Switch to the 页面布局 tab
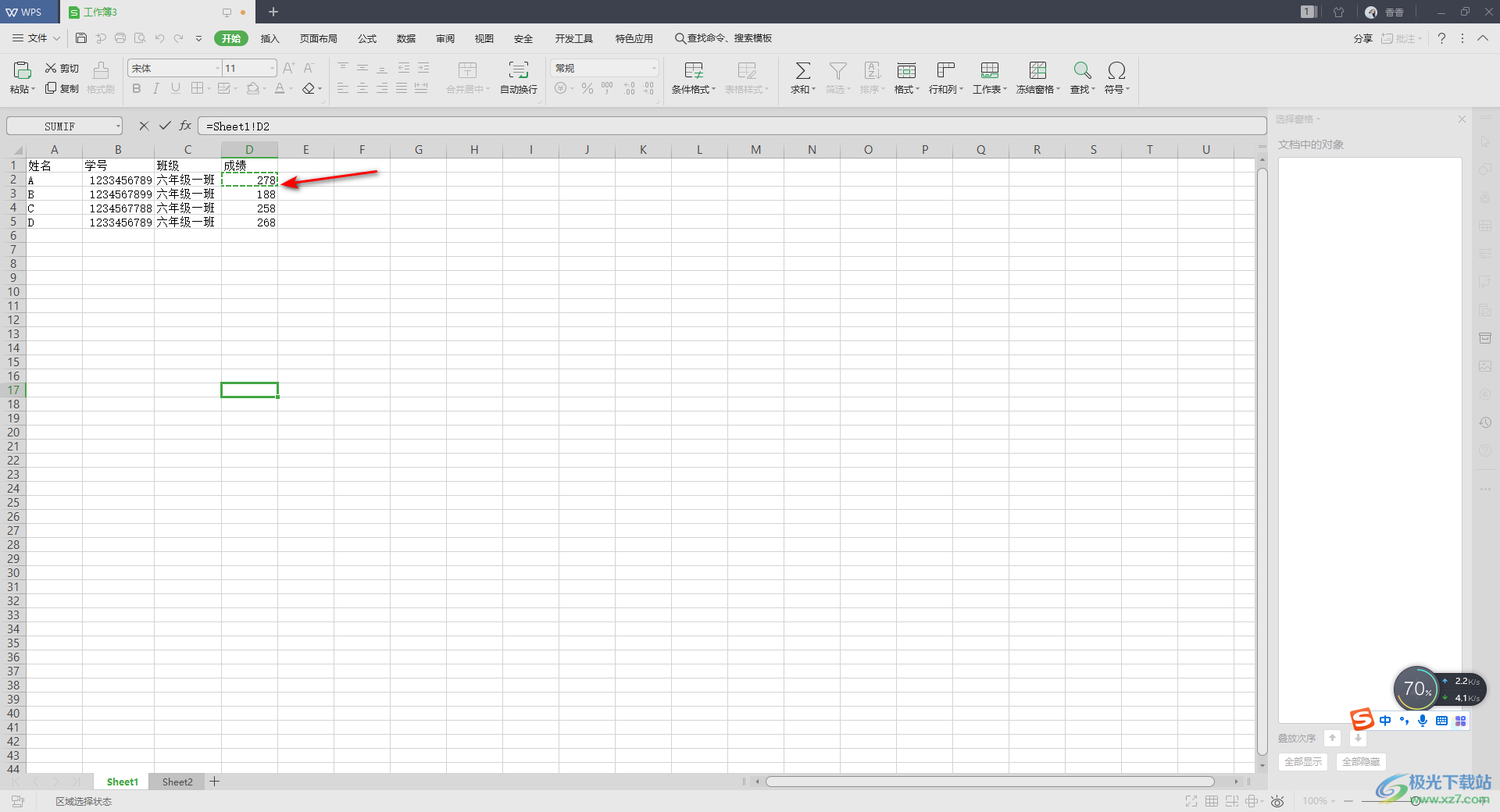The image size is (1500, 812). pyautogui.click(x=319, y=38)
